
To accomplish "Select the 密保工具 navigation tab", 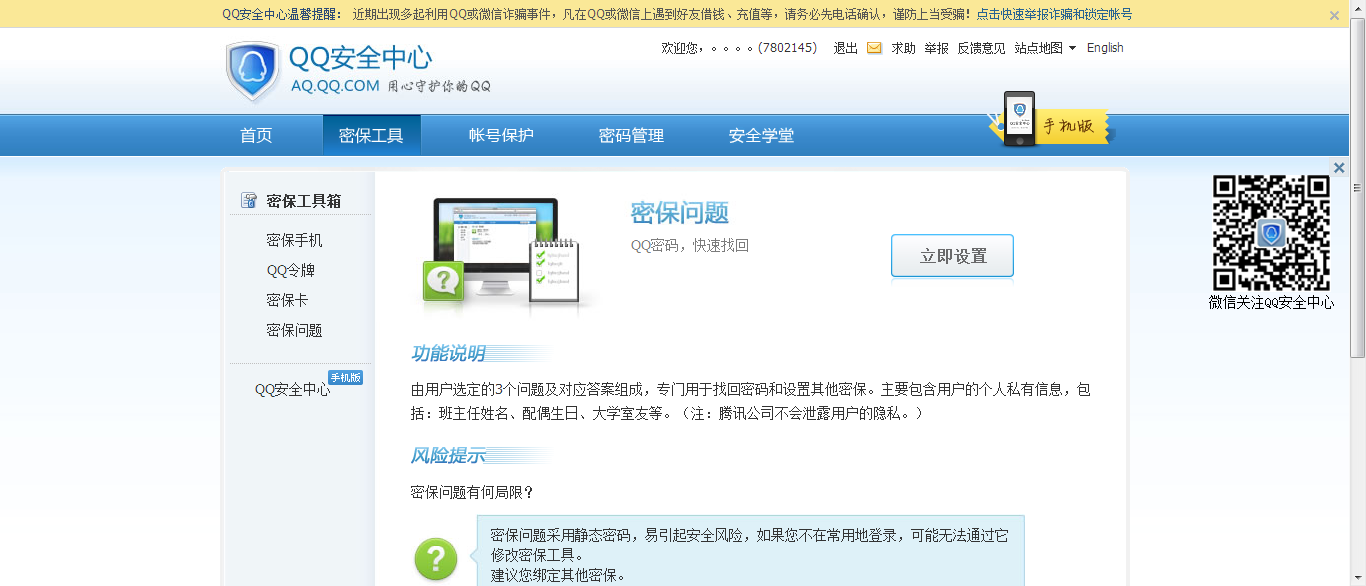I will pyautogui.click(x=371, y=136).
